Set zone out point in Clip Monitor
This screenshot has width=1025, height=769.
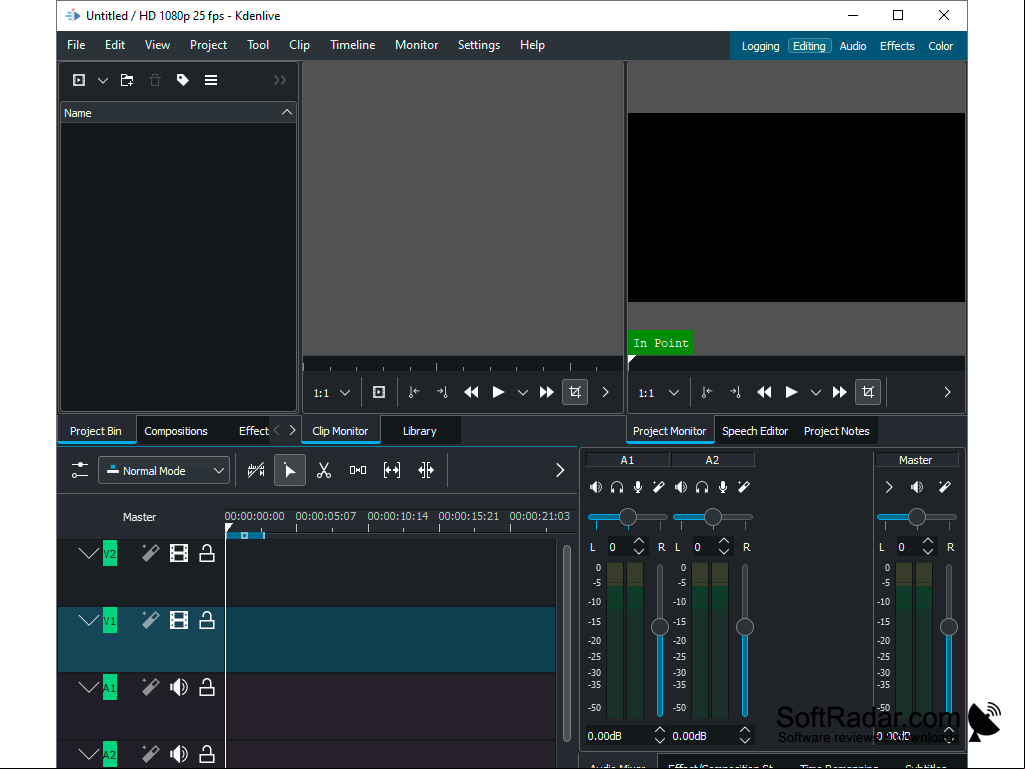(x=443, y=392)
